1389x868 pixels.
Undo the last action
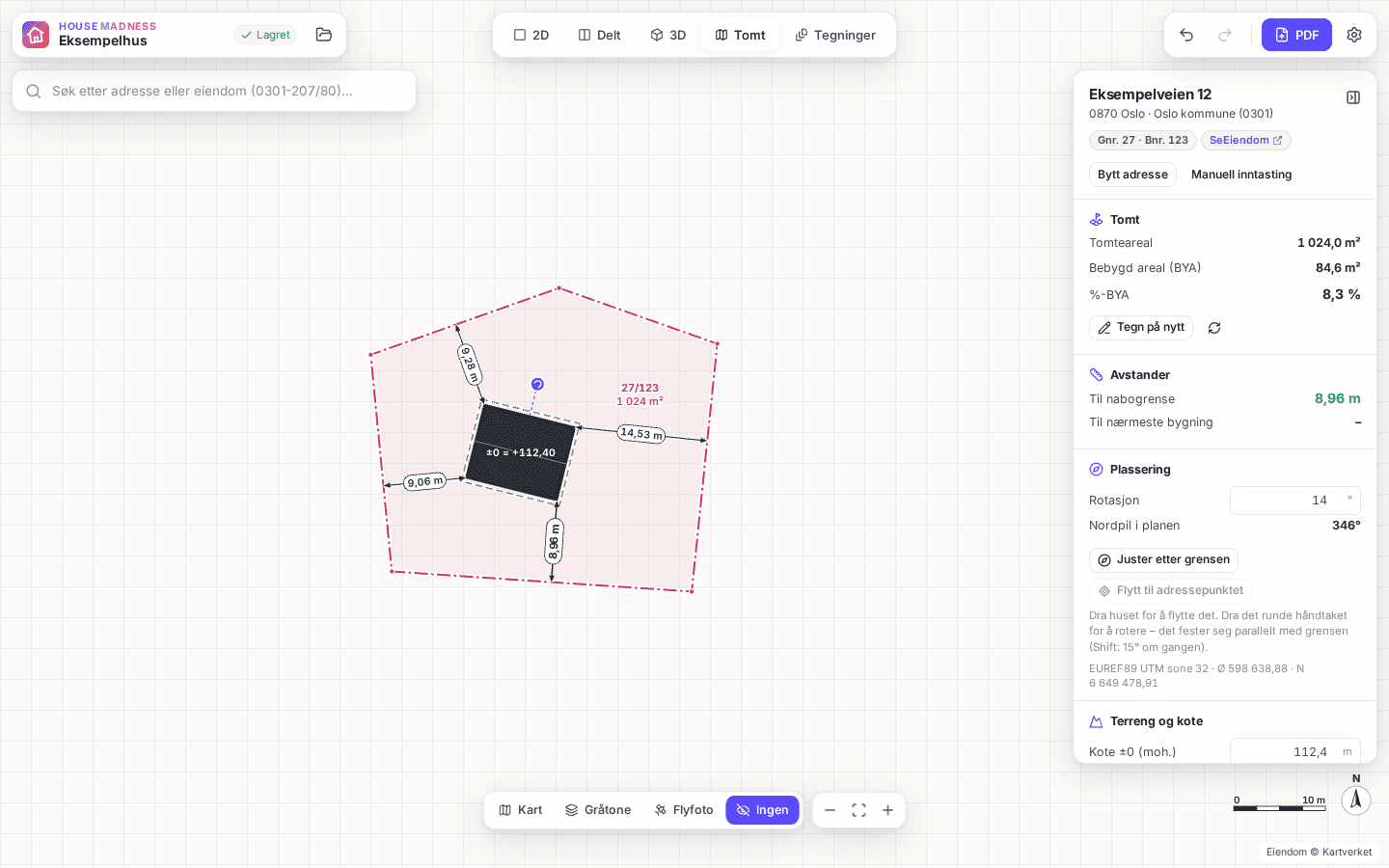tap(1186, 35)
